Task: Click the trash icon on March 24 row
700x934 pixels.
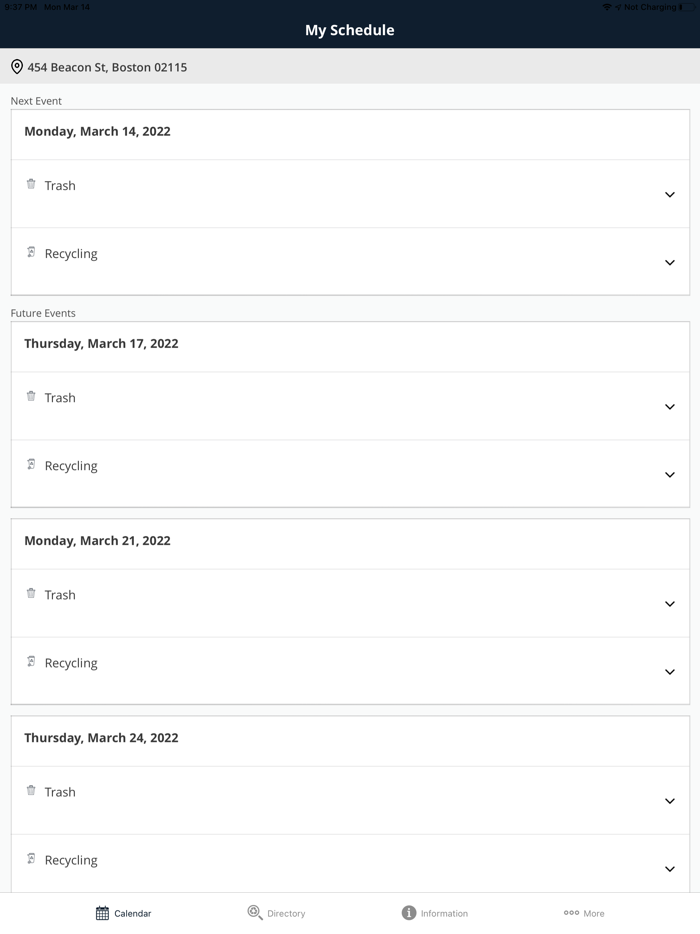Action: 30,791
